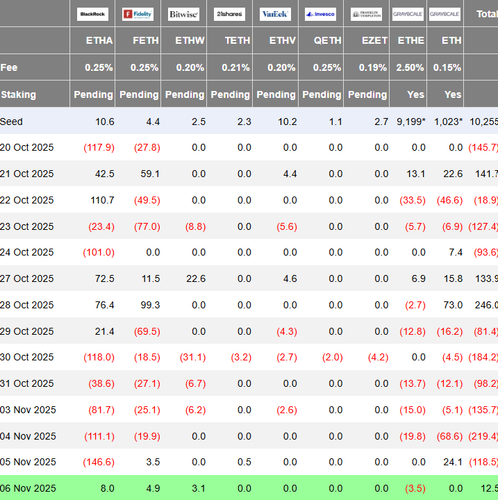Click the 8.0 ETHA value
Screen dimensions: 498x500
pos(107,488)
